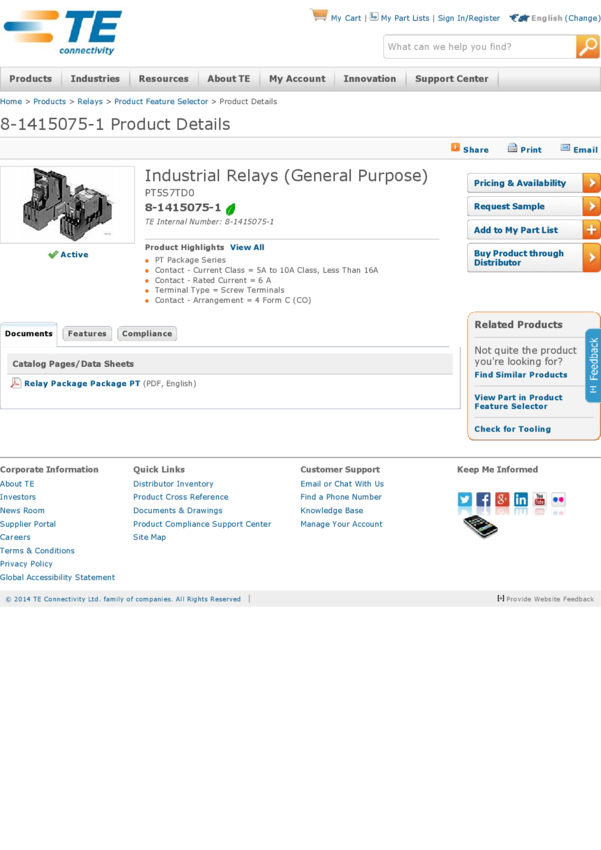This screenshot has height=850, width=601.
Task: Click the Share icon
Action: [455, 147]
